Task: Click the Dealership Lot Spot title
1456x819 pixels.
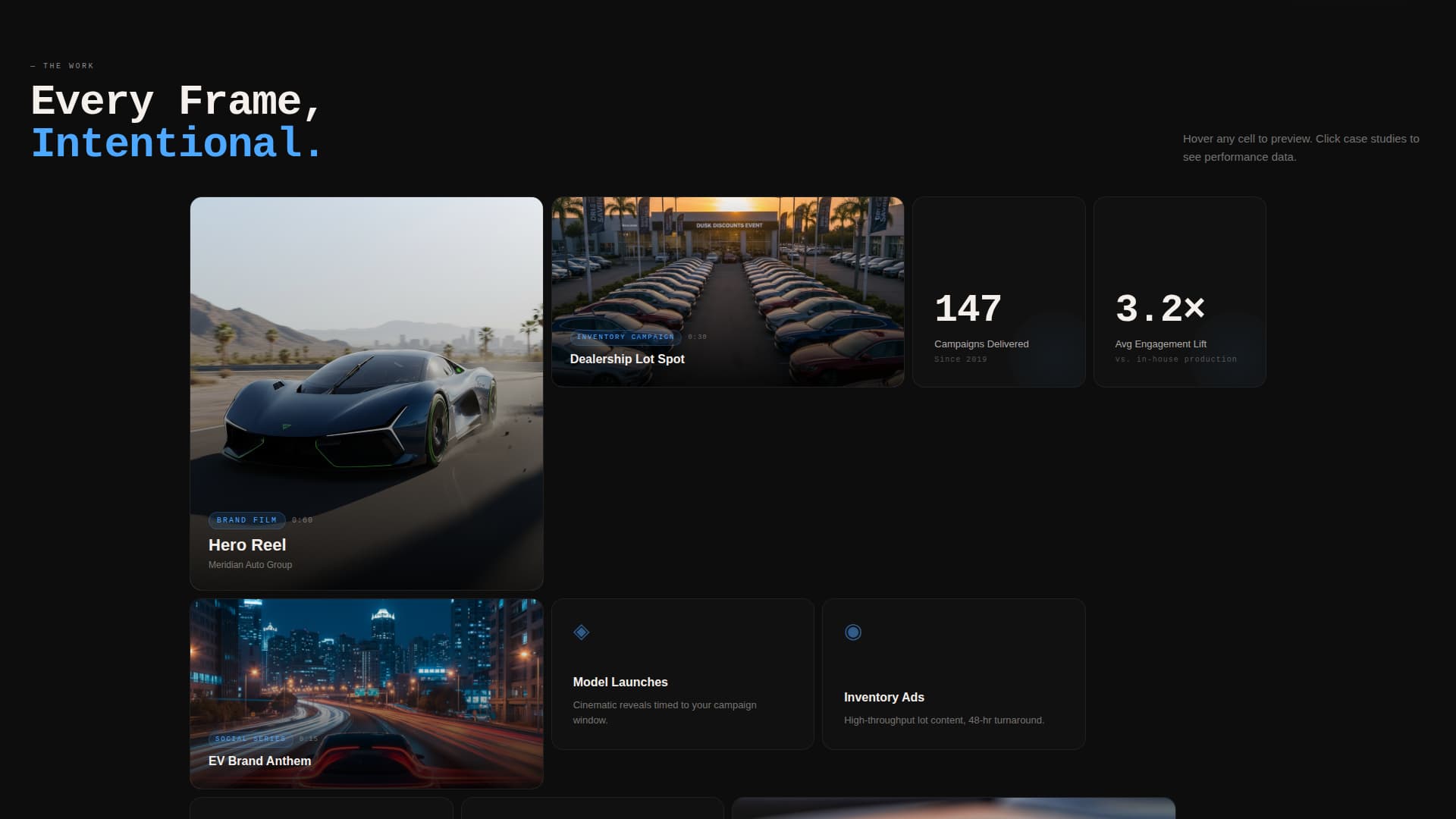Action: [x=627, y=359]
